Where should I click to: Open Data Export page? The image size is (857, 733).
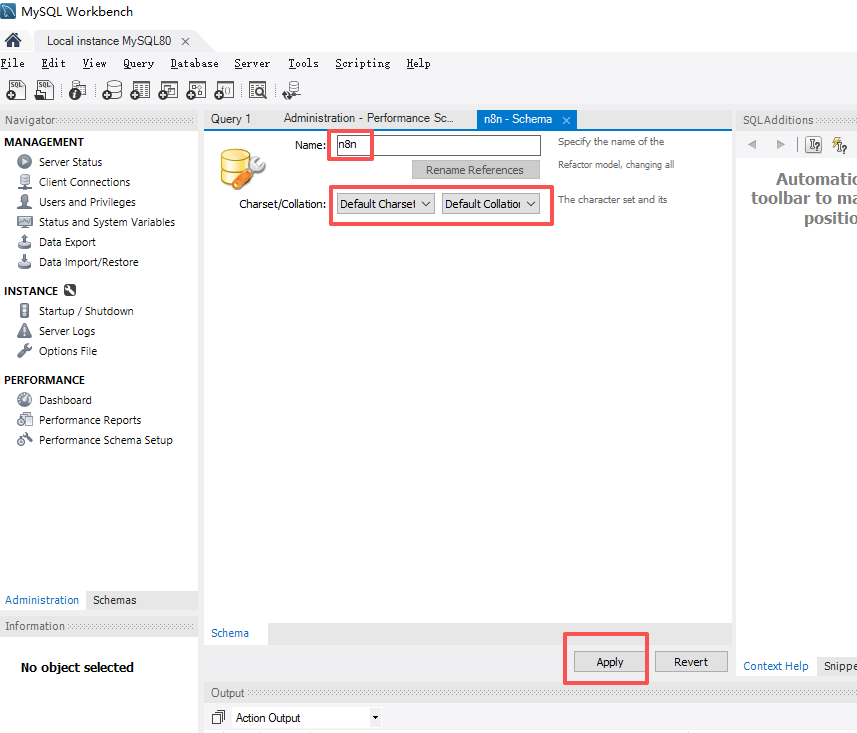click(x=67, y=242)
